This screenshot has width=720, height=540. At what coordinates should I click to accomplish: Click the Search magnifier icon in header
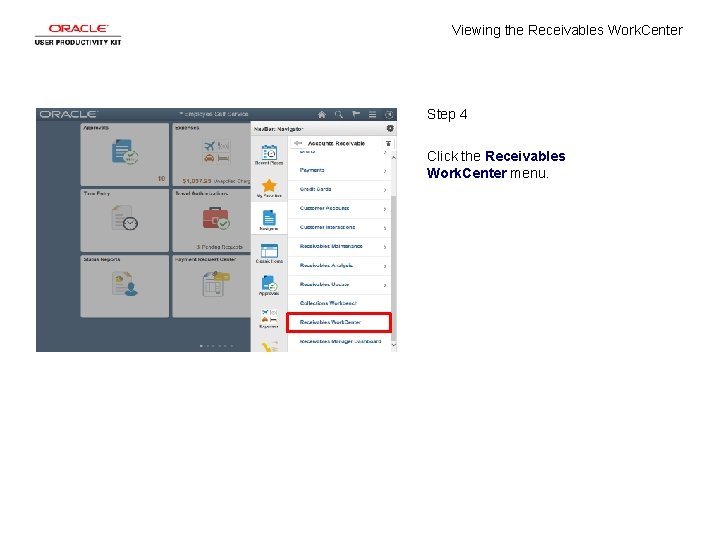pos(339,114)
